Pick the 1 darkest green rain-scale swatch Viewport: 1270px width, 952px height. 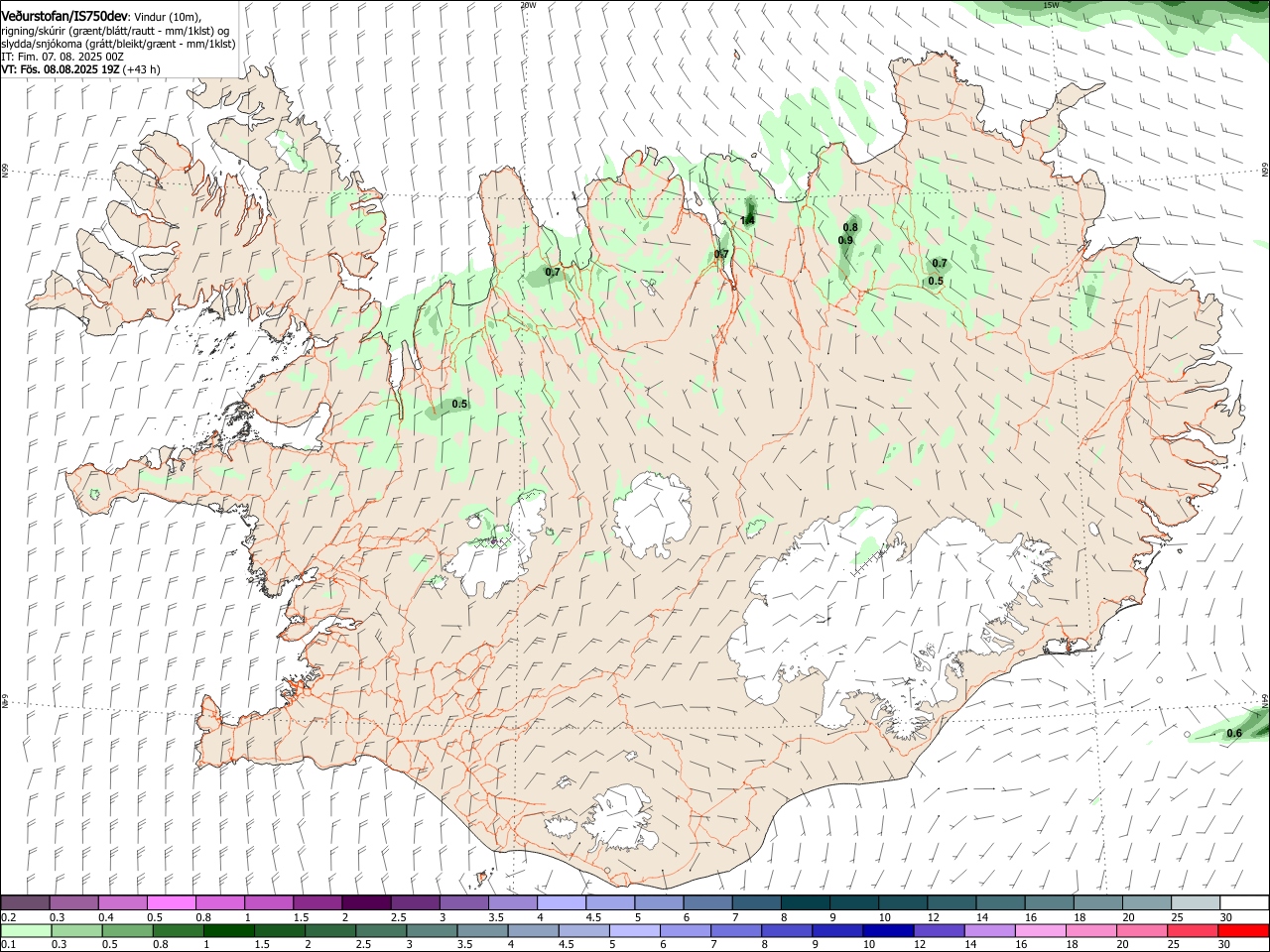228,931
